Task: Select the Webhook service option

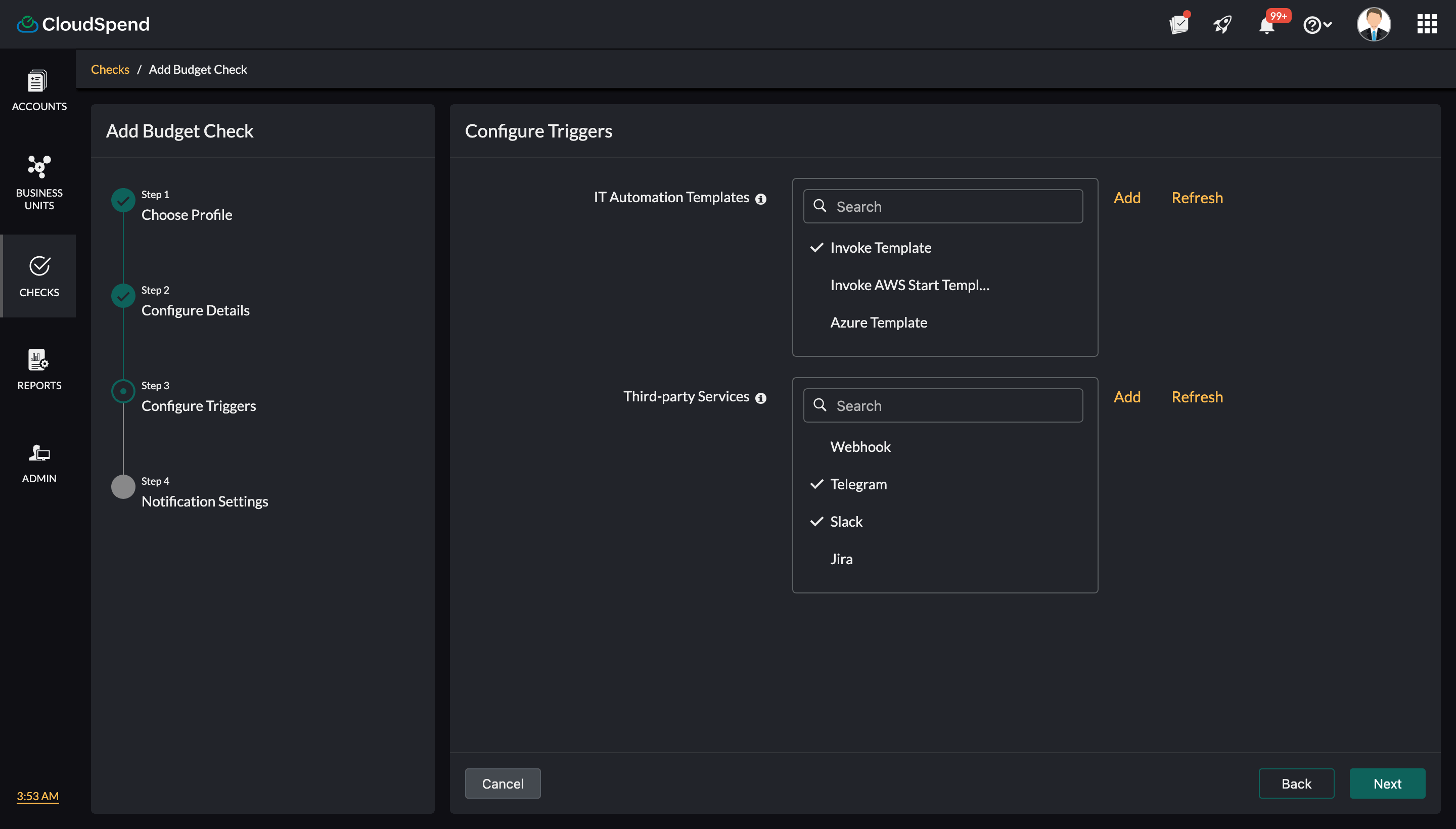Action: click(860, 447)
